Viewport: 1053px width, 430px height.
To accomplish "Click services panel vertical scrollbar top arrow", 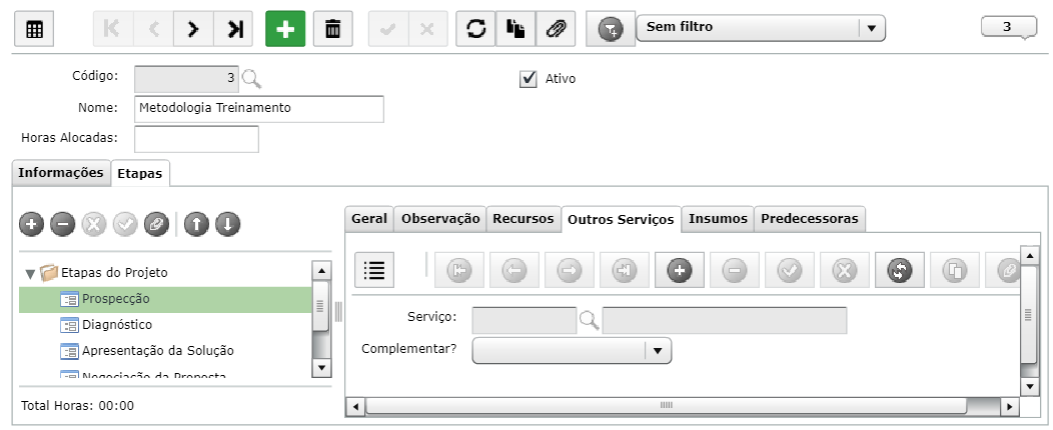I will point(1029,255).
